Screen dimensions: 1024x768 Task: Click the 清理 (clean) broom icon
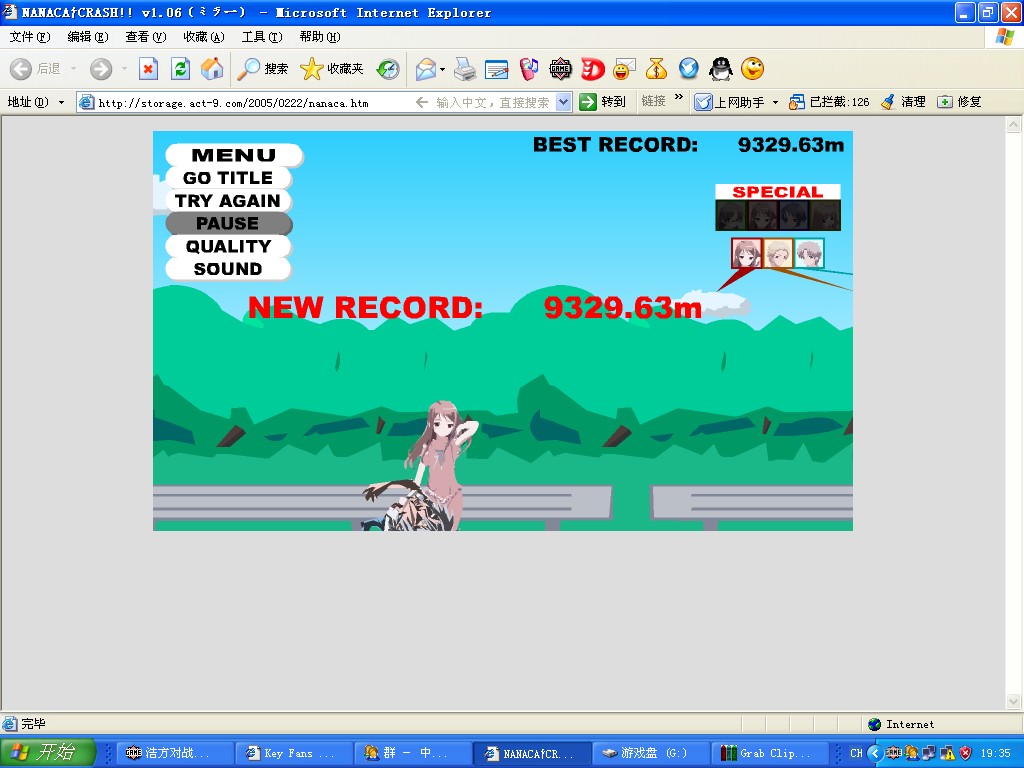pyautogui.click(x=887, y=102)
